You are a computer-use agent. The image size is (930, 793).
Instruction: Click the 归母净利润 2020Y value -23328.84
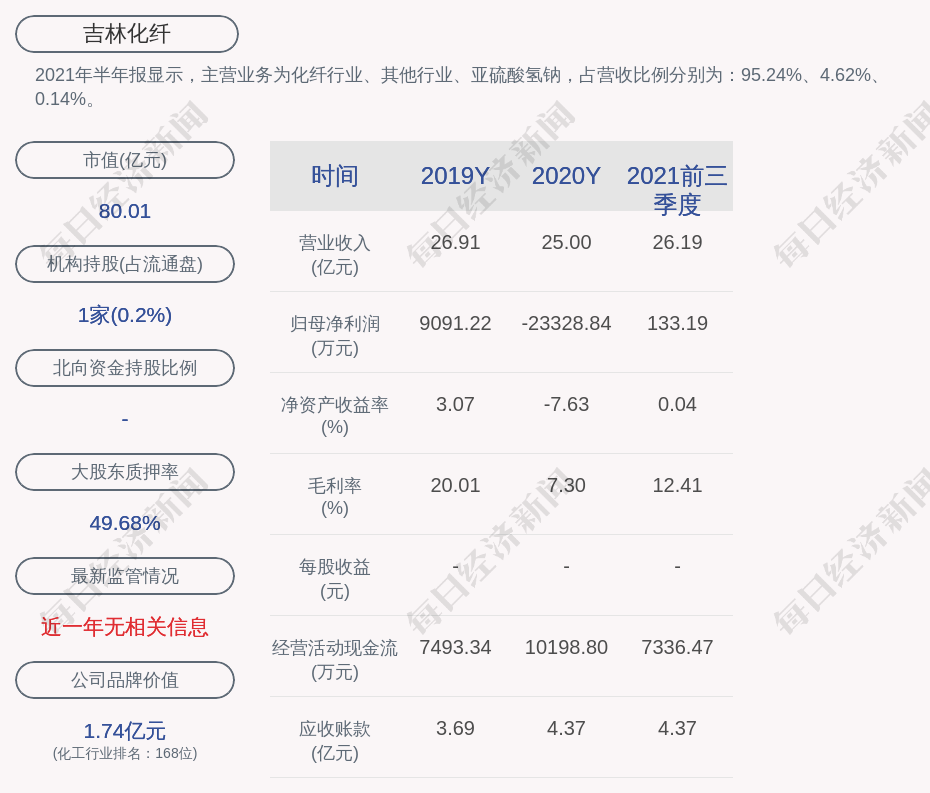[566, 324]
